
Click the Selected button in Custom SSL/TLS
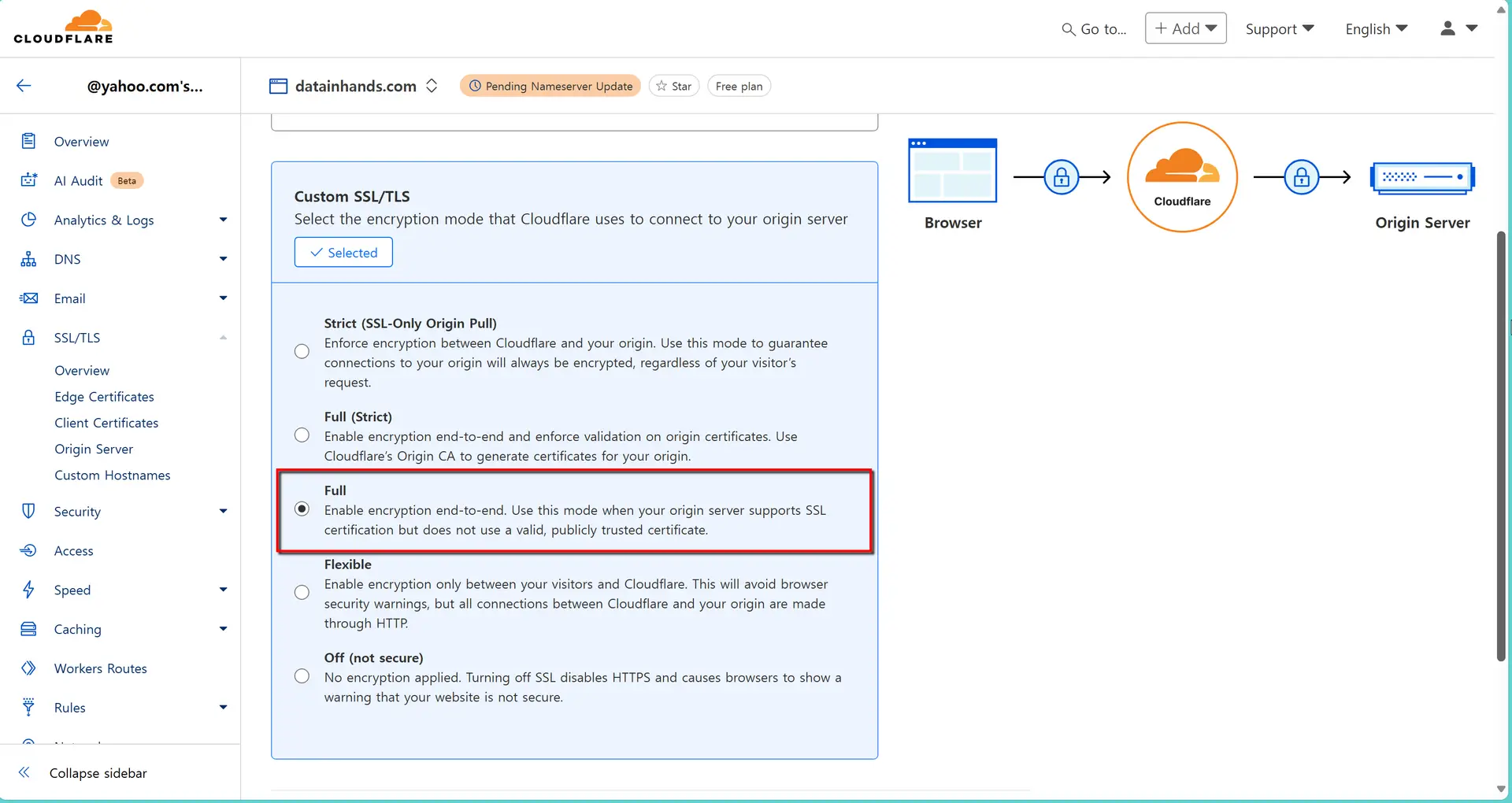(343, 252)
